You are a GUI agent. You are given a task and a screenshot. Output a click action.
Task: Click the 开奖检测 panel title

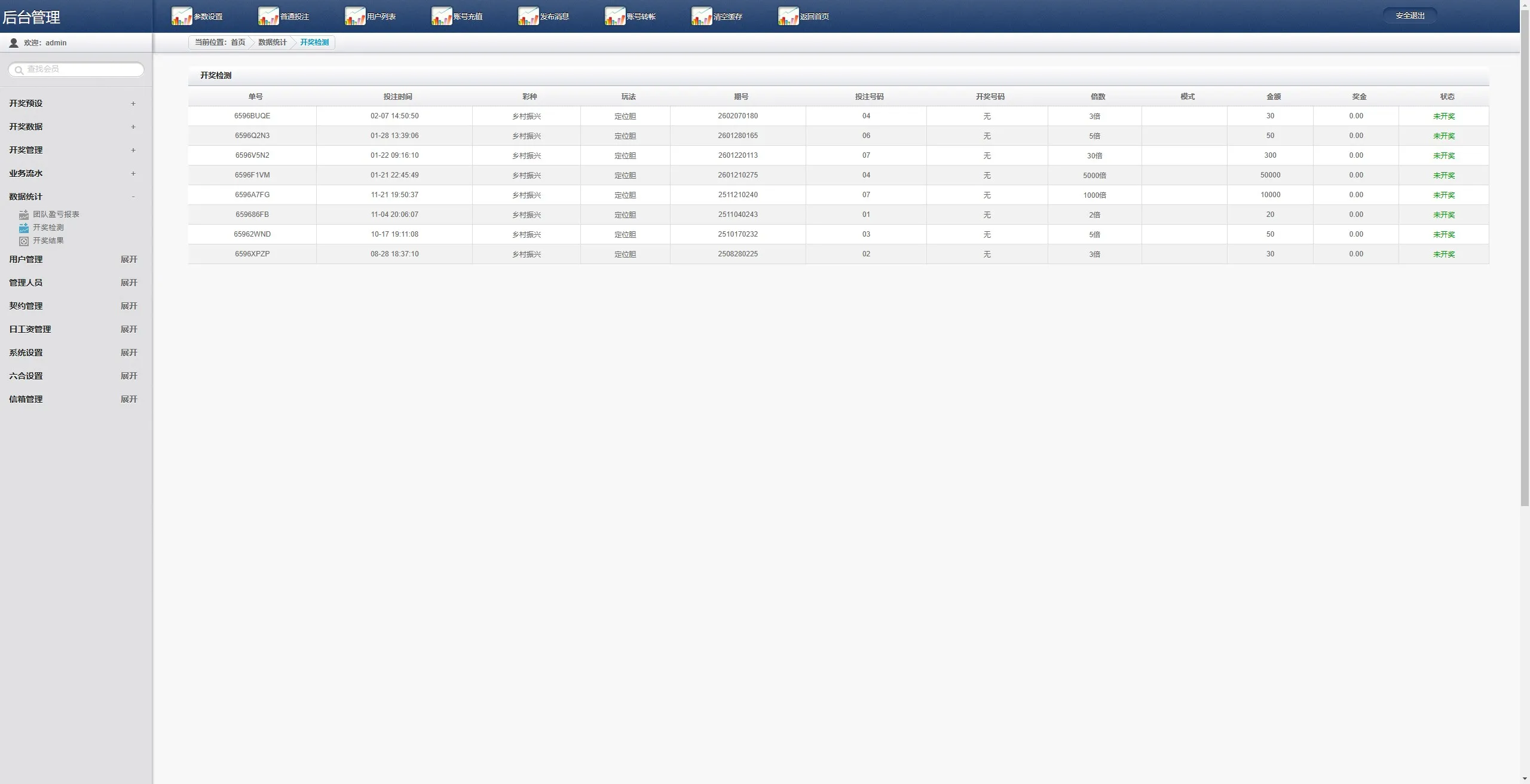(216, 76)
